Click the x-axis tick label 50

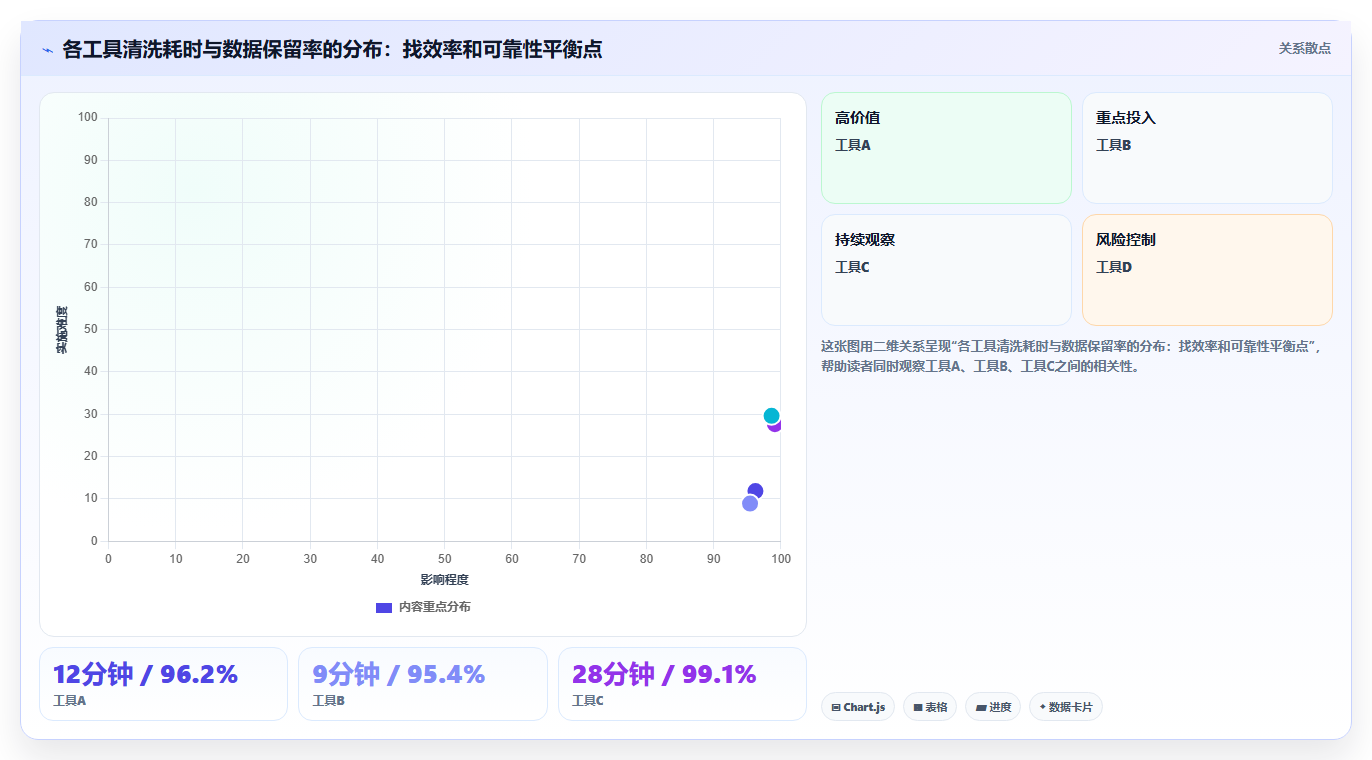[x=444, y=559]
